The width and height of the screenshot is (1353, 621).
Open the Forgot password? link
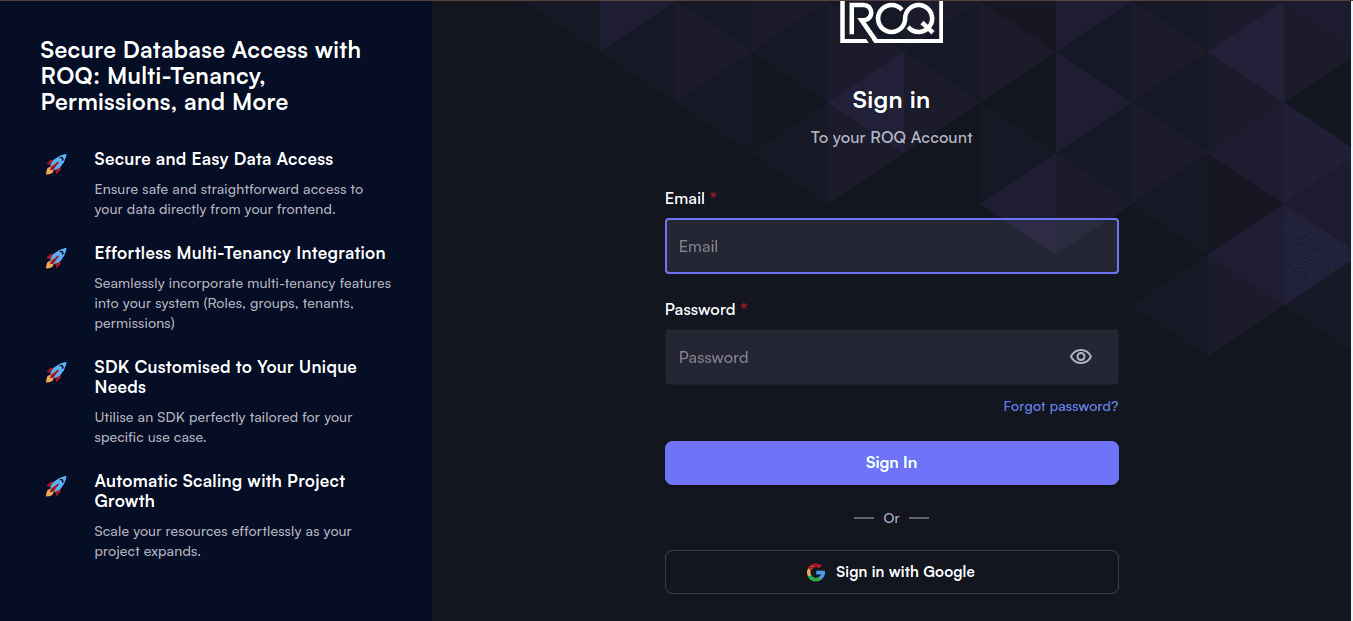click(x=1060, y=407)
